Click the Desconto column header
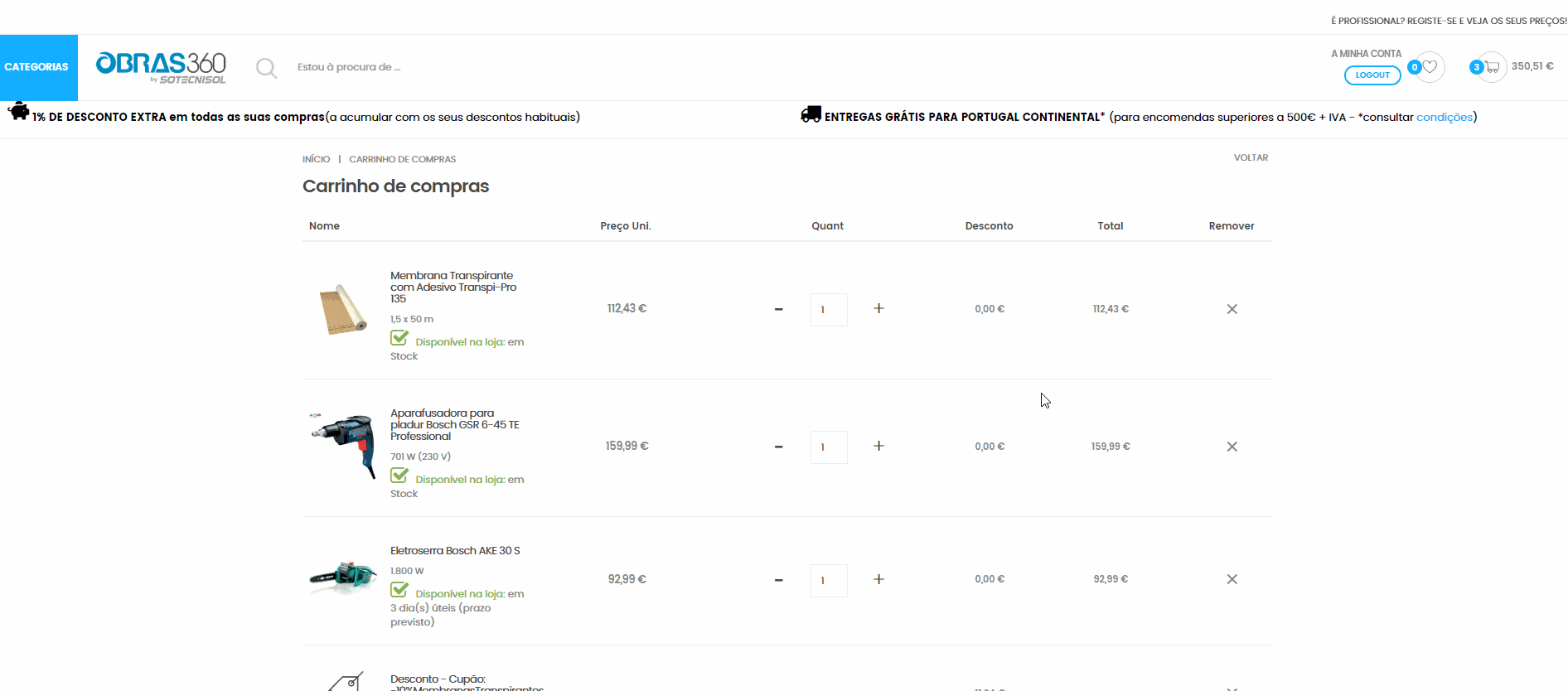Viewport: 1568px width, 691px height. click(990, 226)
